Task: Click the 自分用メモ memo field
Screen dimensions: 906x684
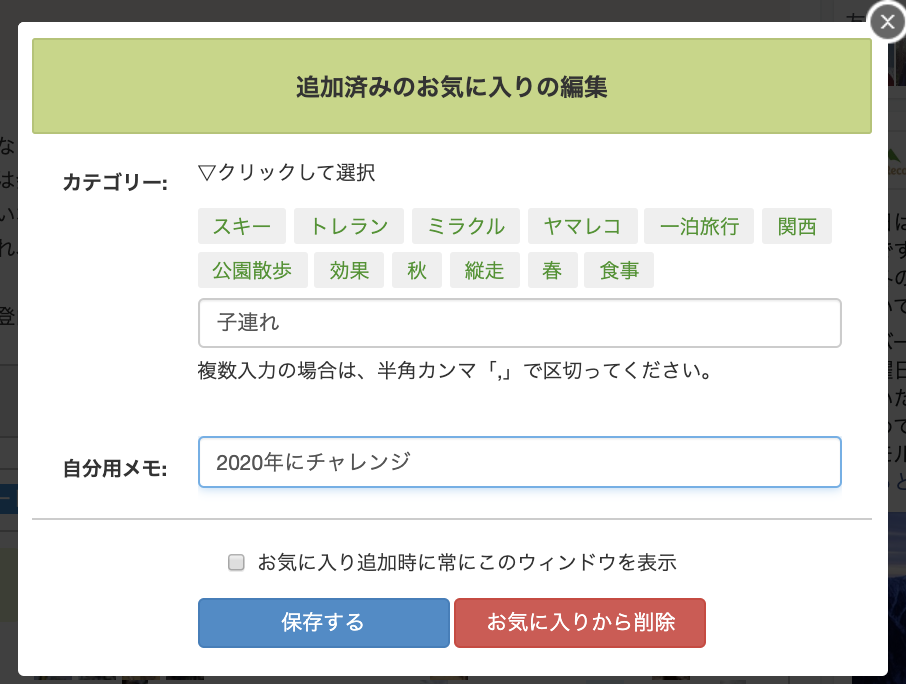Action: (x=519, y=462)
